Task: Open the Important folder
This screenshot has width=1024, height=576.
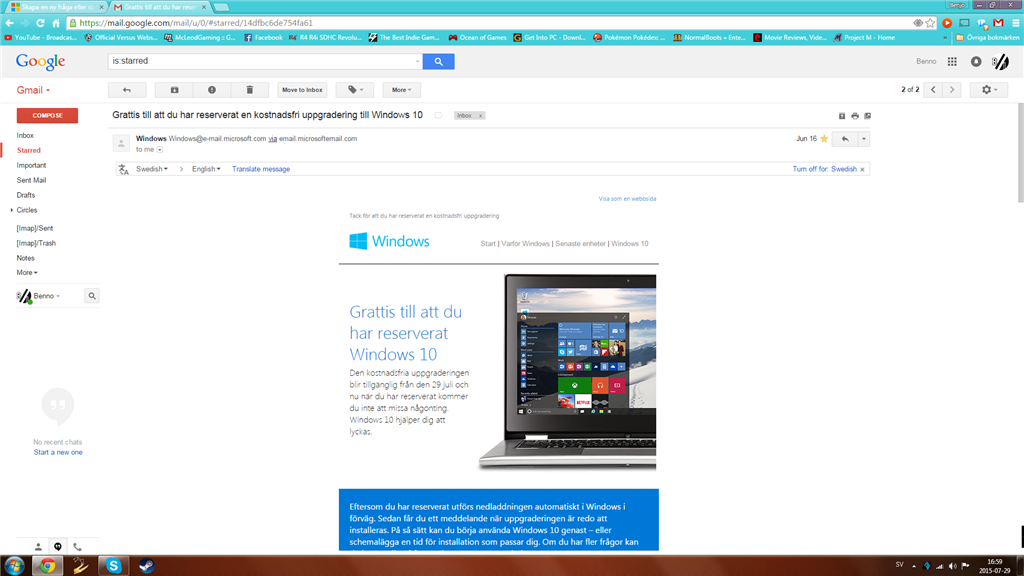Action: 31,166
